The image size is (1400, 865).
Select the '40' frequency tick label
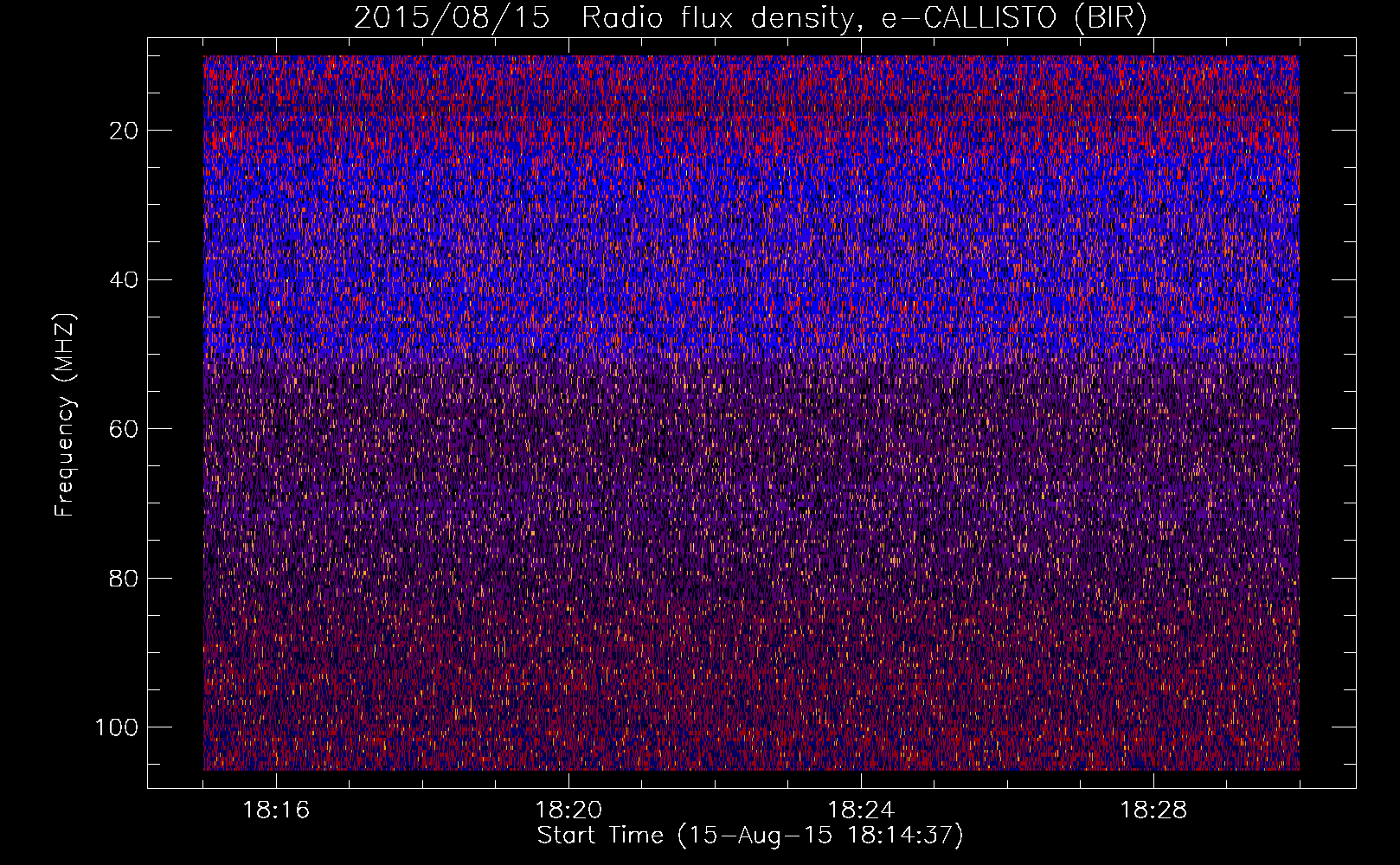(x=124, y=279)
